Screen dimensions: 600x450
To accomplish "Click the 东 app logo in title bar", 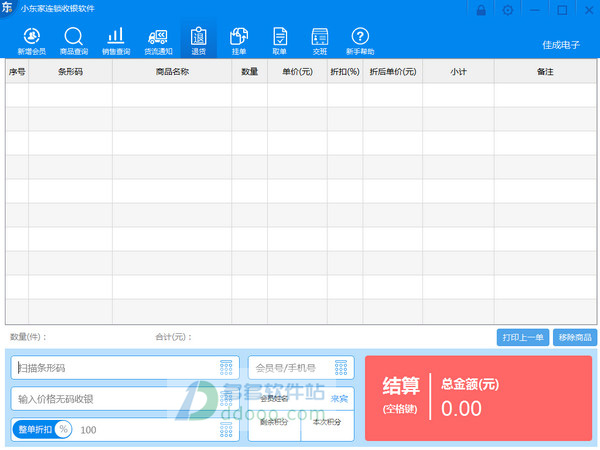I will (x=7, y=8).
